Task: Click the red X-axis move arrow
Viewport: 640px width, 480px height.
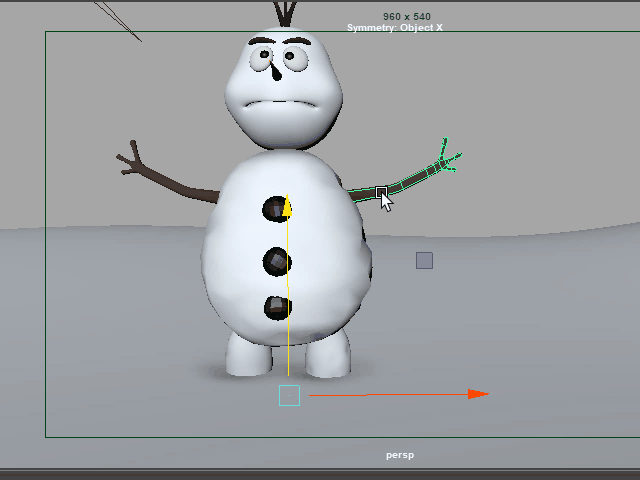Action: [476, 394]
